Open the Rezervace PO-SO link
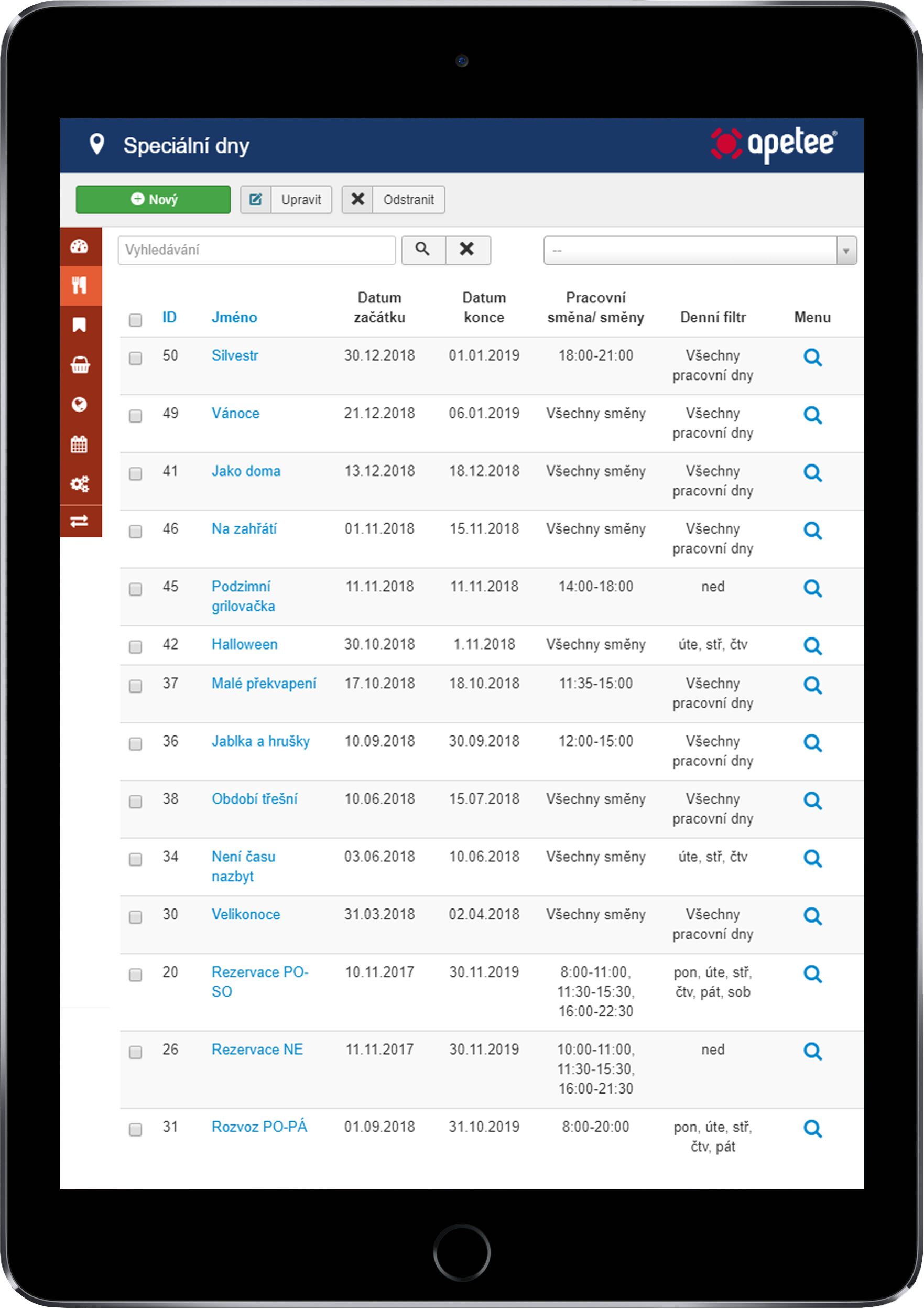This screenshot has height=1309, width=924. [x=260, y=982]
